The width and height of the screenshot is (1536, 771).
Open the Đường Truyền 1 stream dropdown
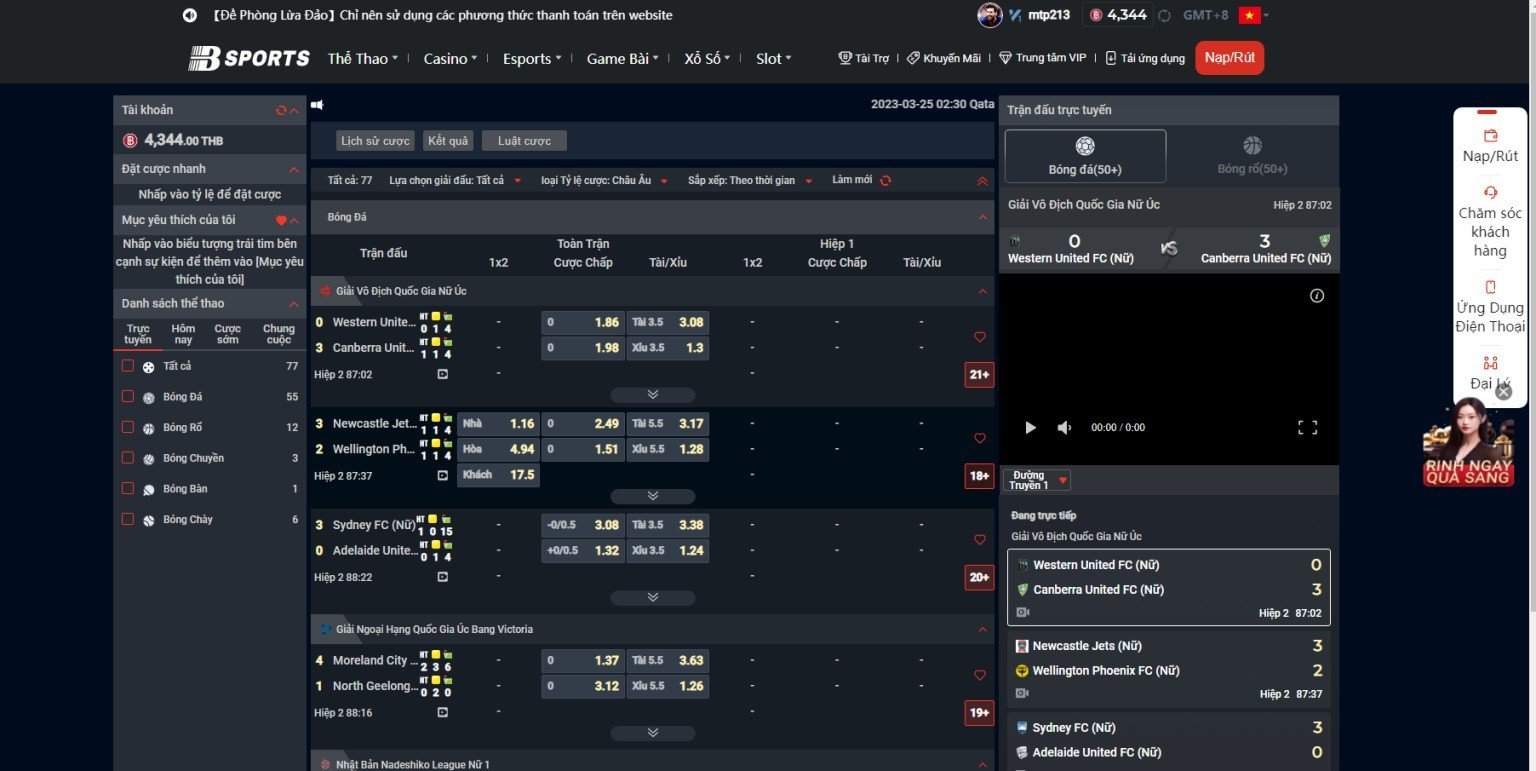[1037, 480]
